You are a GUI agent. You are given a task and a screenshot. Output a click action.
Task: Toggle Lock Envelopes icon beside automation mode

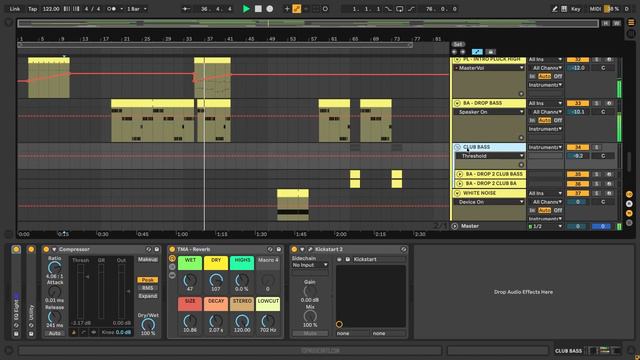pyautogui.click(x=491, y=52)
